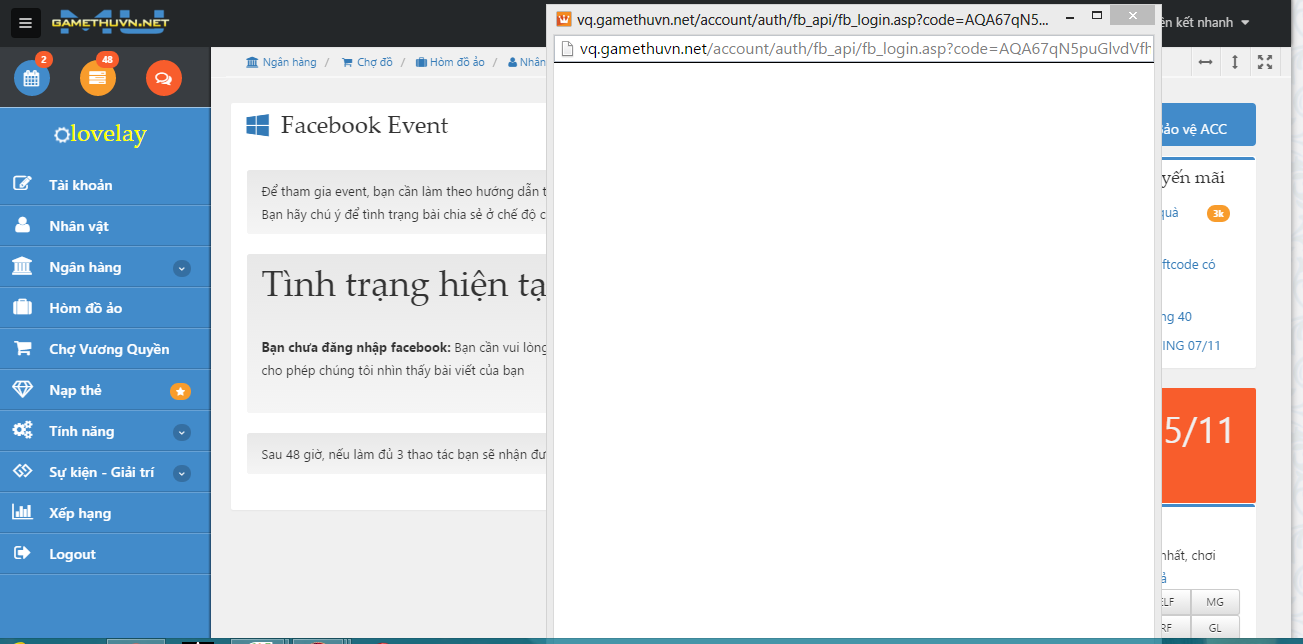Click Logout in the sidebar

coord(72,554)
